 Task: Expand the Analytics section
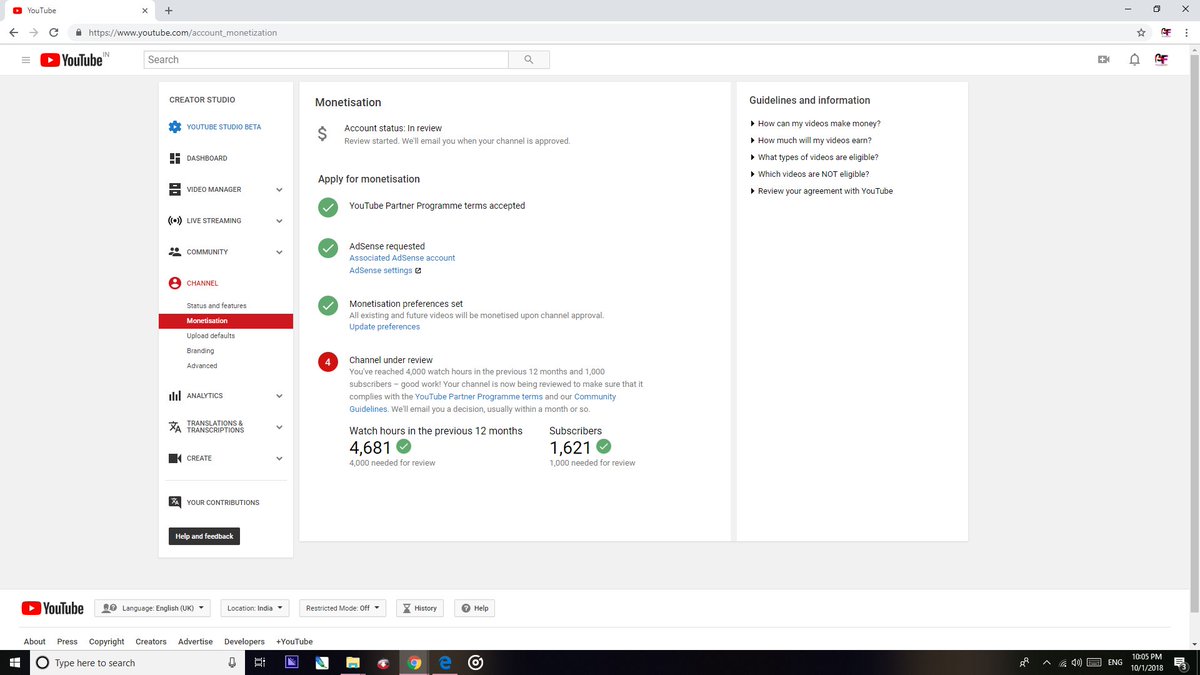tap(279, 396)
